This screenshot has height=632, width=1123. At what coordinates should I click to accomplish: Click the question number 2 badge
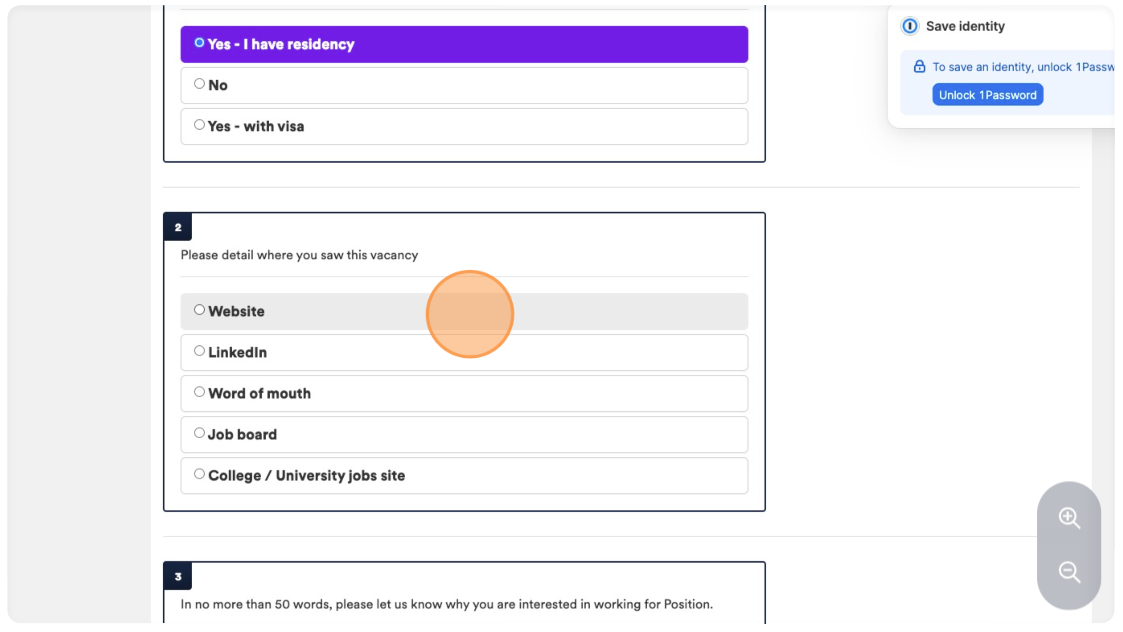178,227
